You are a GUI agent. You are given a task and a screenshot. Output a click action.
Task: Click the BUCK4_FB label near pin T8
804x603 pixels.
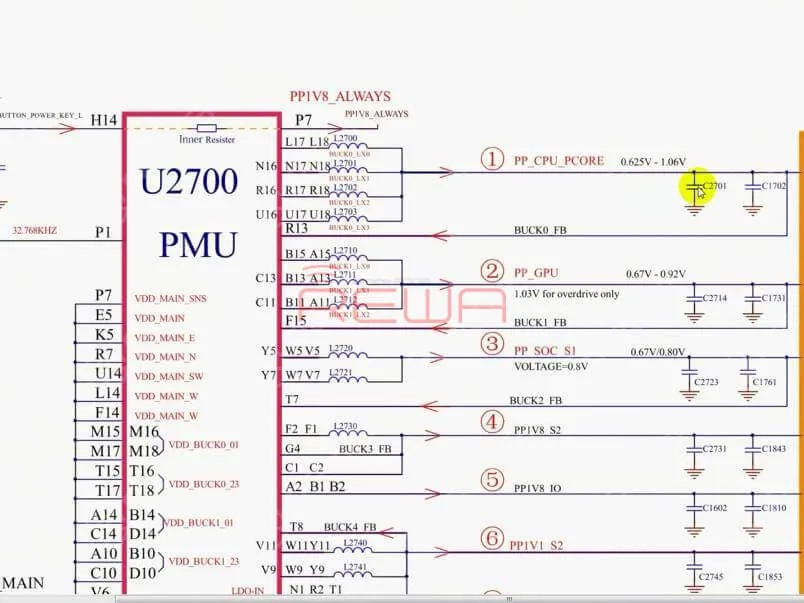pyautogui.click(x=350, y=527)
